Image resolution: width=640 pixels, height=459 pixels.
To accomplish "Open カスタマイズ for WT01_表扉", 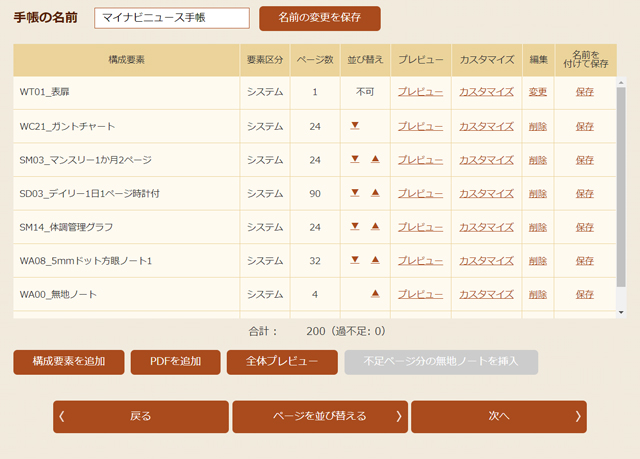I will (x=486, y=92).
